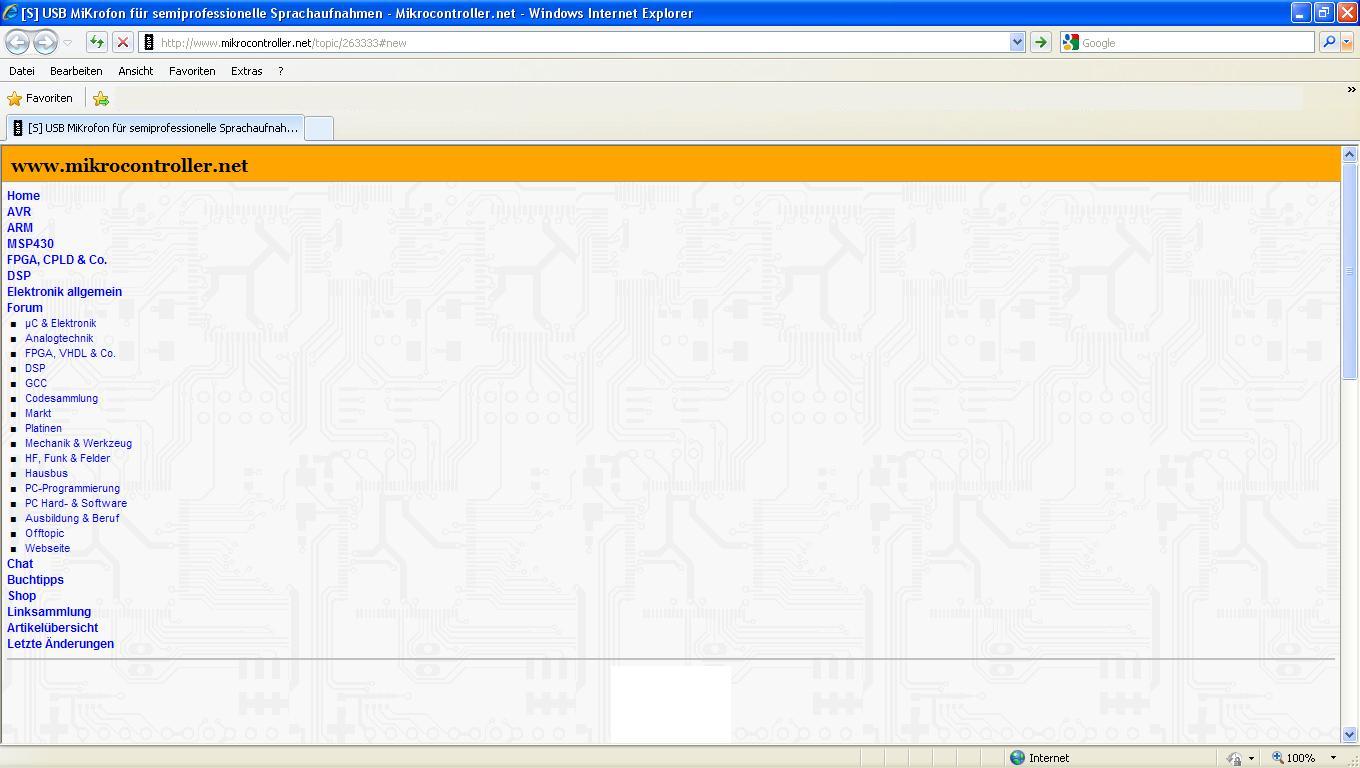Open the DSP main navigation link
This screenshot has width=1360, height=768.
click(19, 276)
